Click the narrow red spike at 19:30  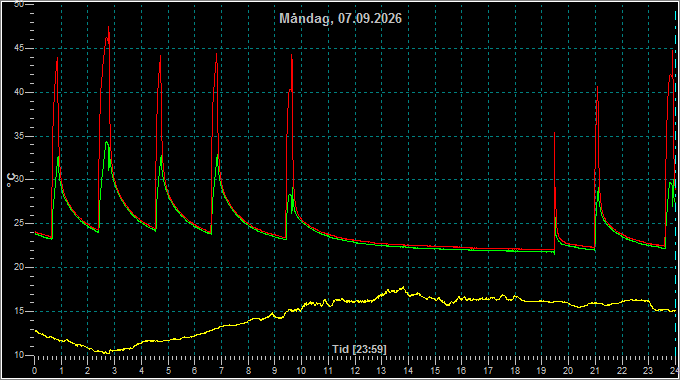555,134
